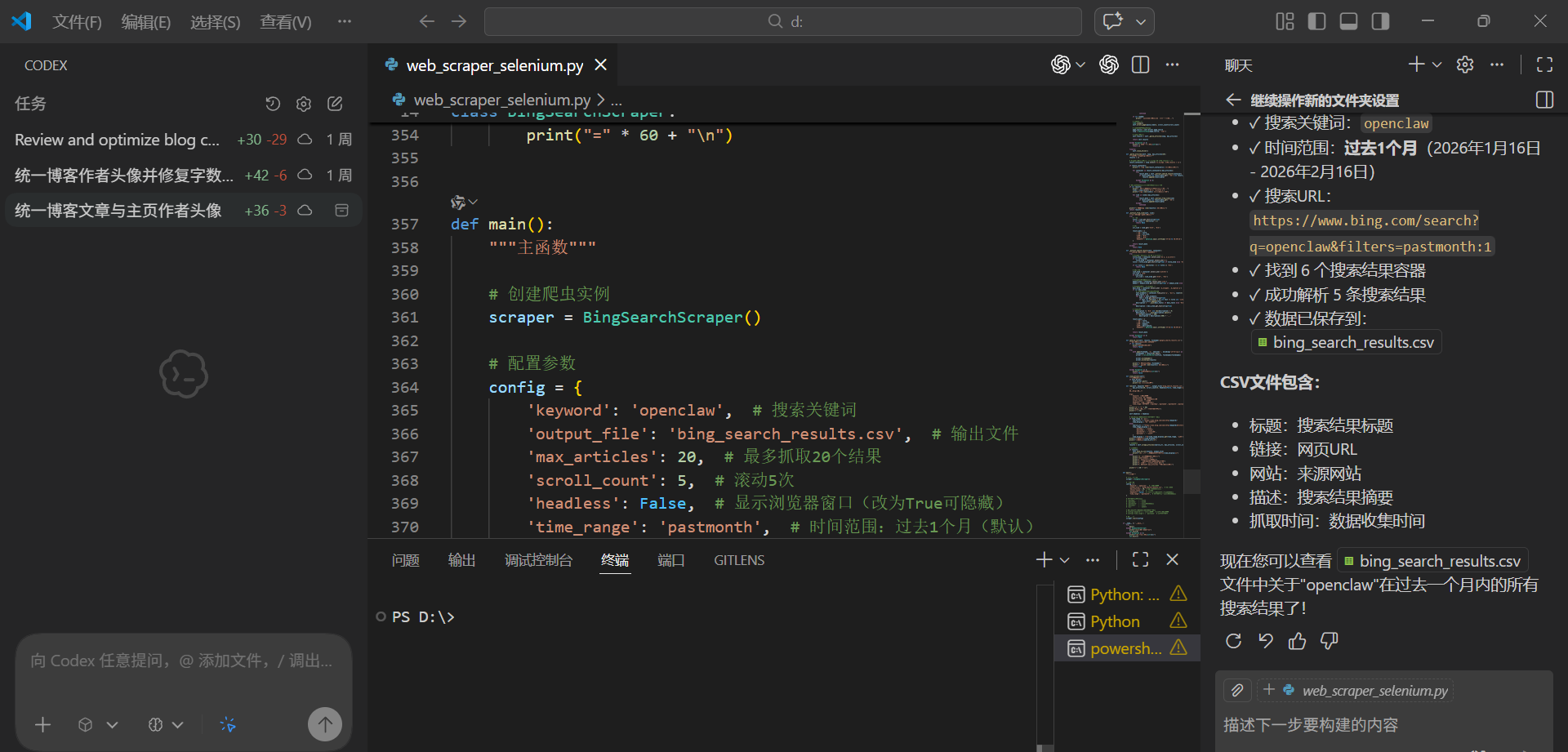
Task: Open the 文件(F) menu
Action: (x=77, y=22)
